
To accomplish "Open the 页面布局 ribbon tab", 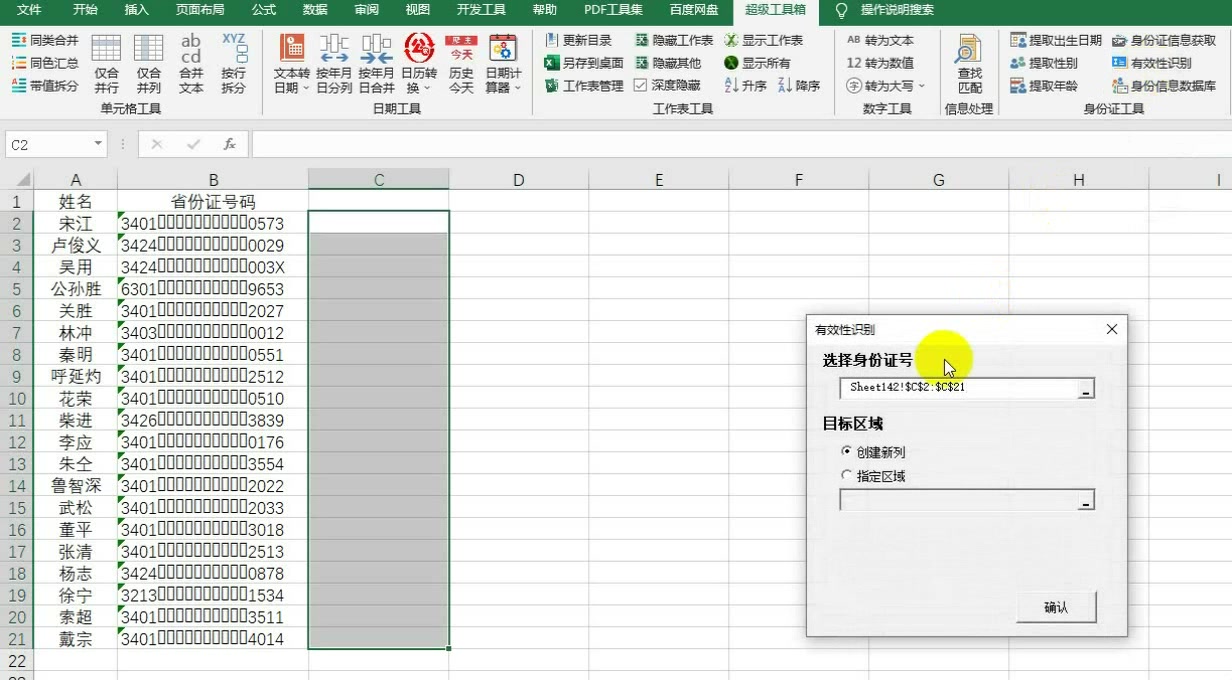I will tap(200, 10).
